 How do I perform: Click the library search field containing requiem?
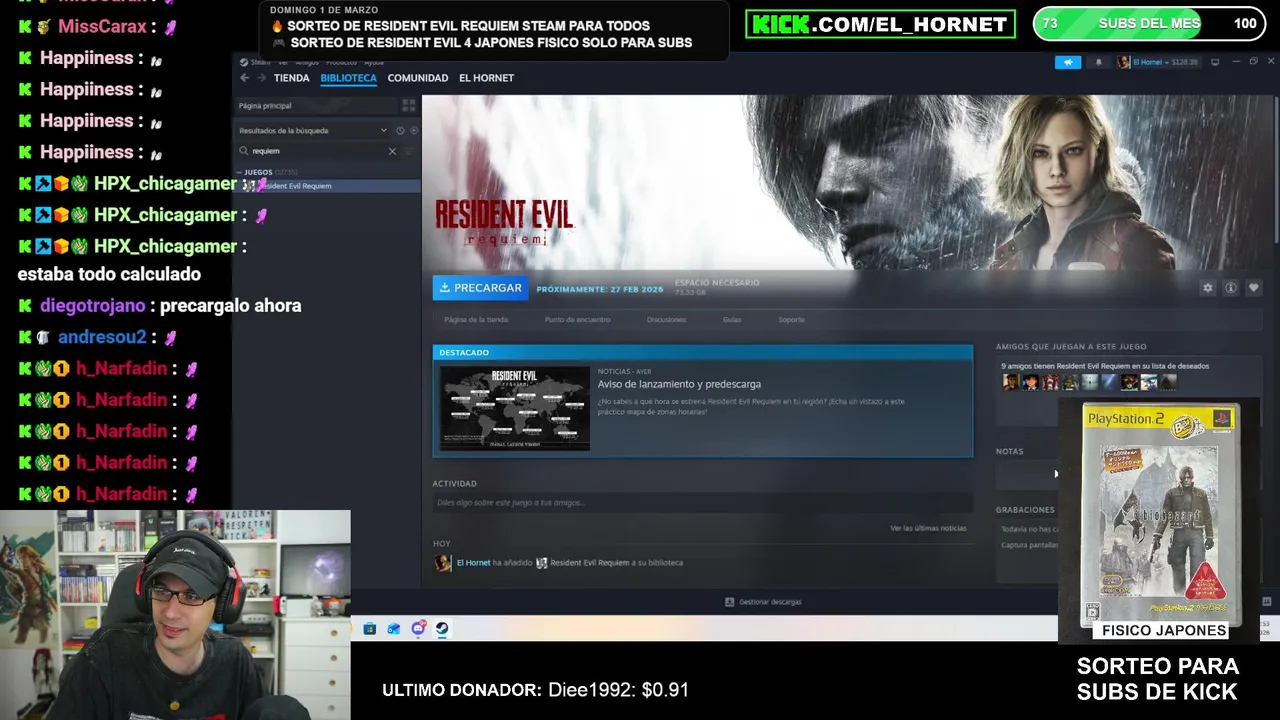point(315,151)
